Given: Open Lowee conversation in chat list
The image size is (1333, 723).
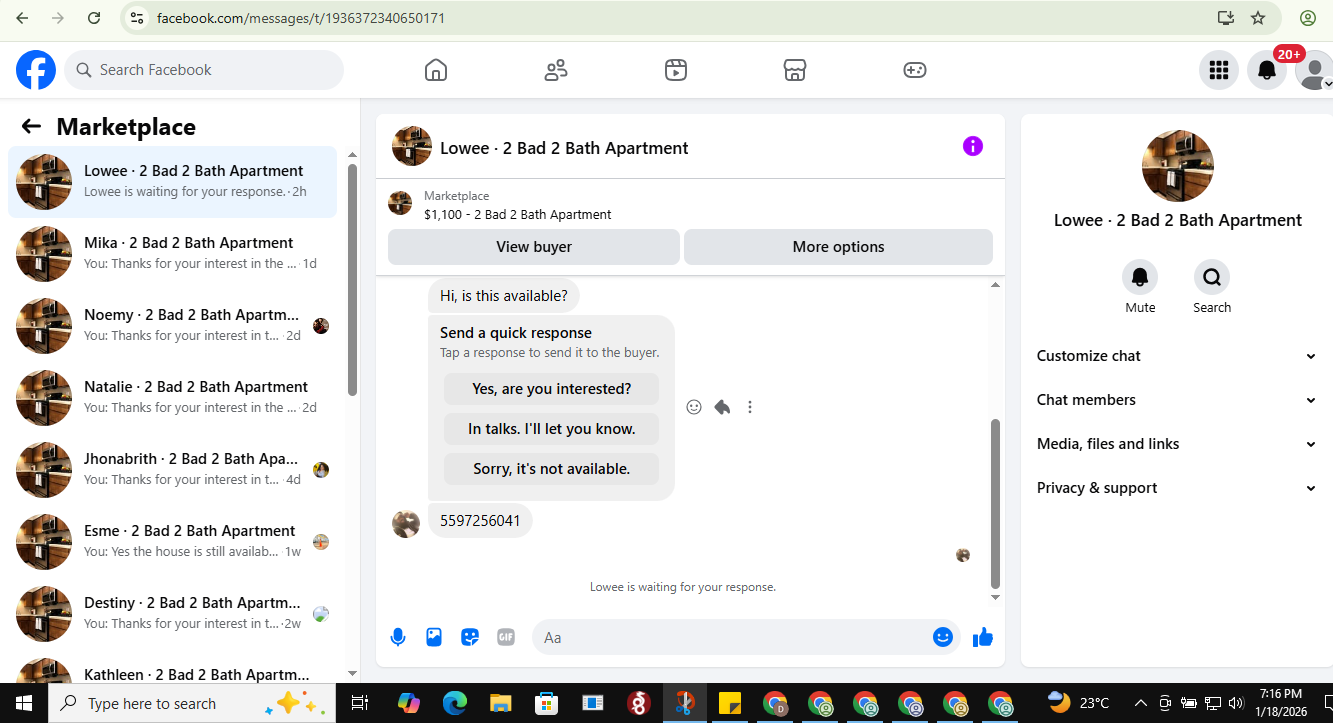Looking at the screenshot, I should (x=172, y=182).
